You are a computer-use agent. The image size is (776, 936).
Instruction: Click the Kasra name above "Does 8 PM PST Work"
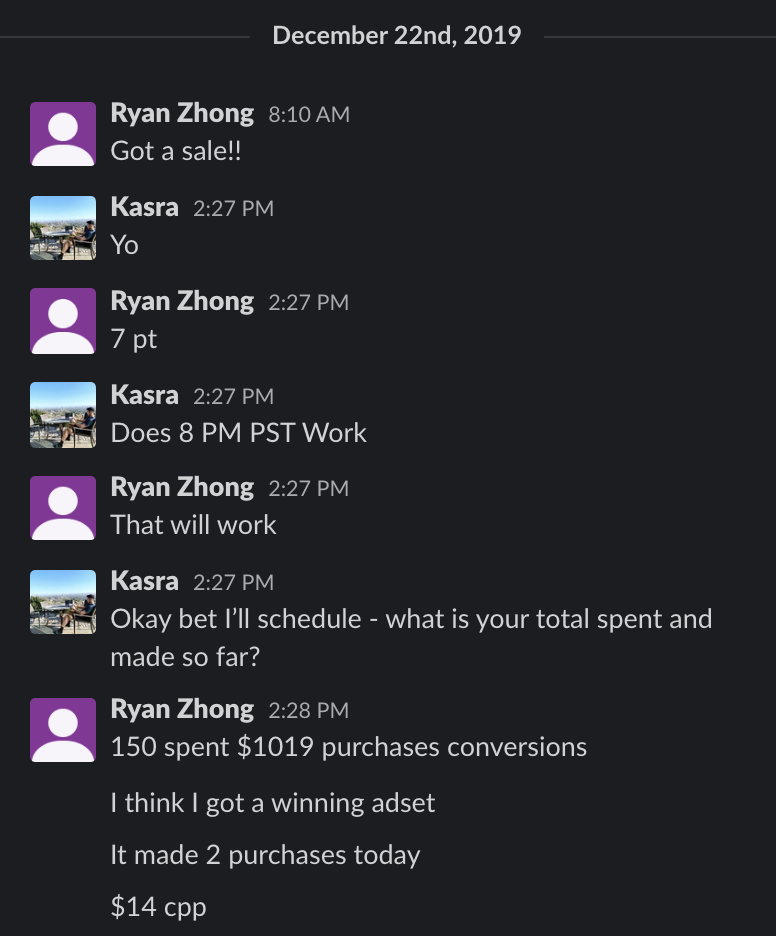tap(145, 395)
